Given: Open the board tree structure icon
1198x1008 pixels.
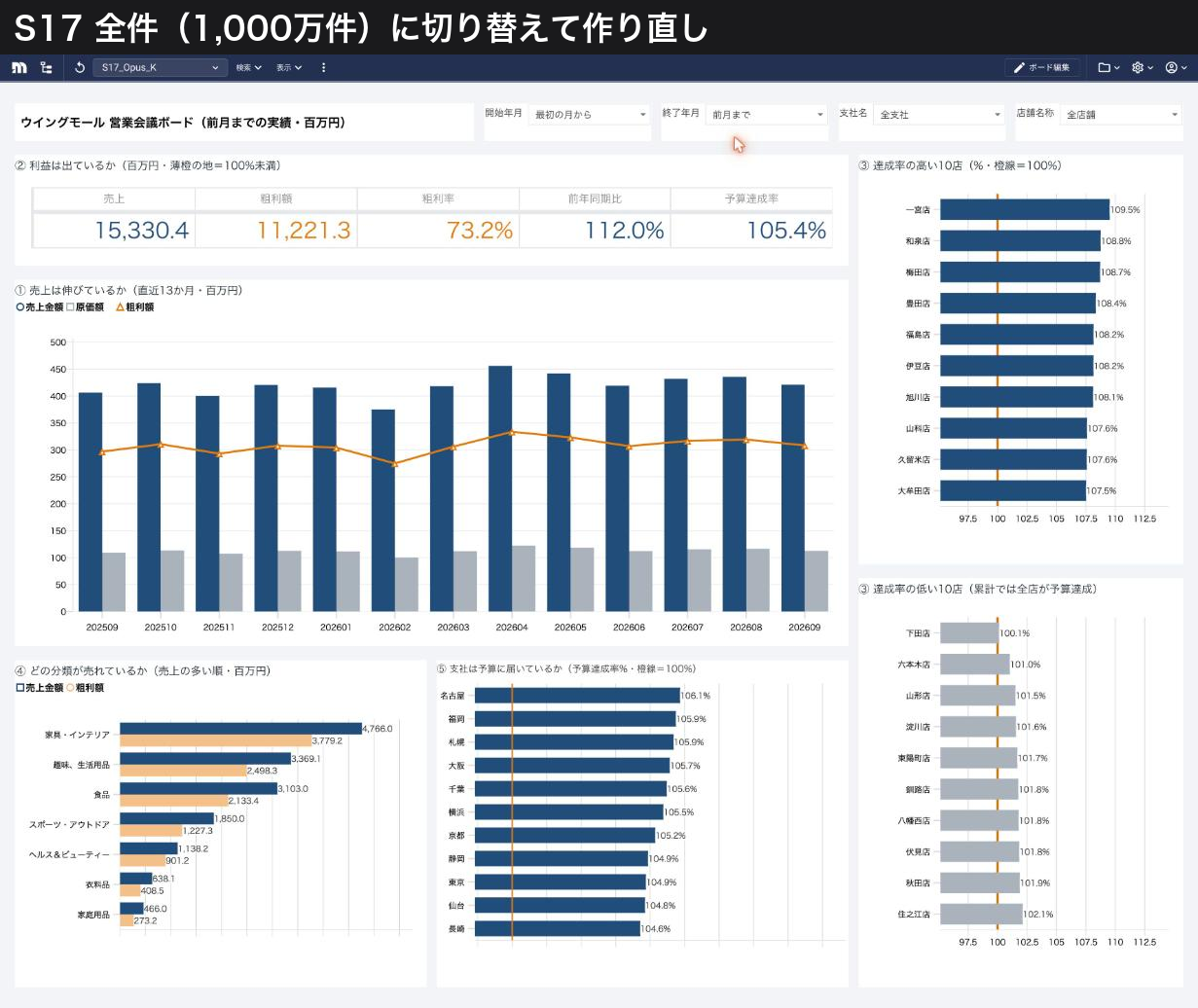Looking at the screenshot, I should tap(47, 67).
